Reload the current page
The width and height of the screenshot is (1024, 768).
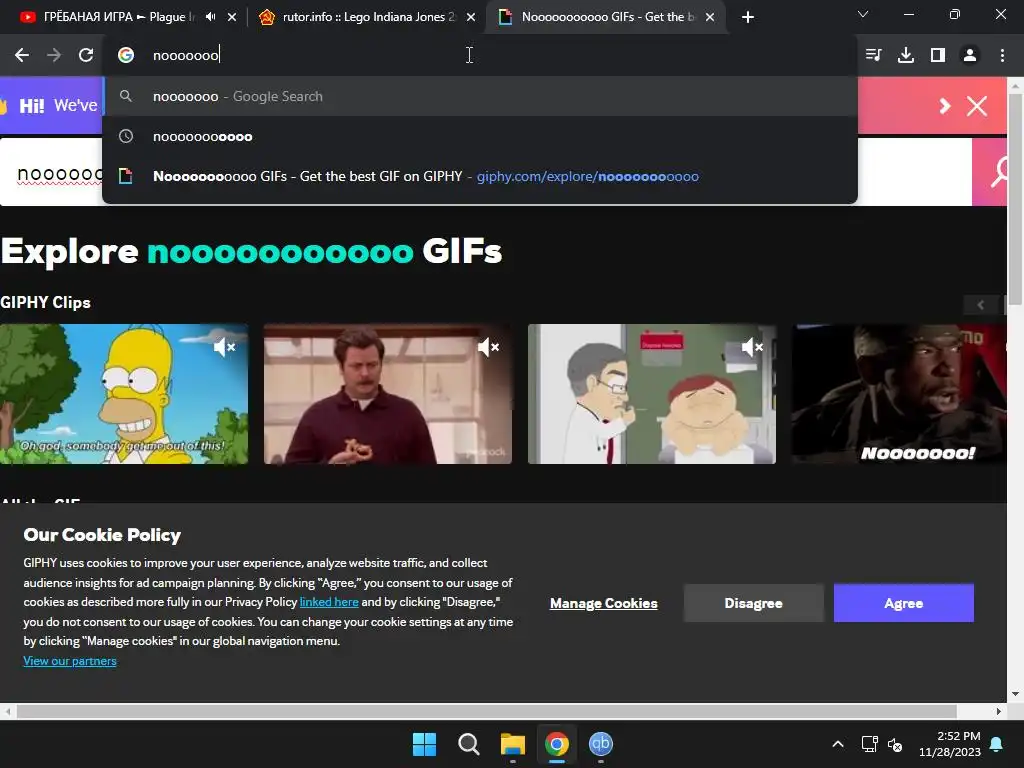coord(86,56)
